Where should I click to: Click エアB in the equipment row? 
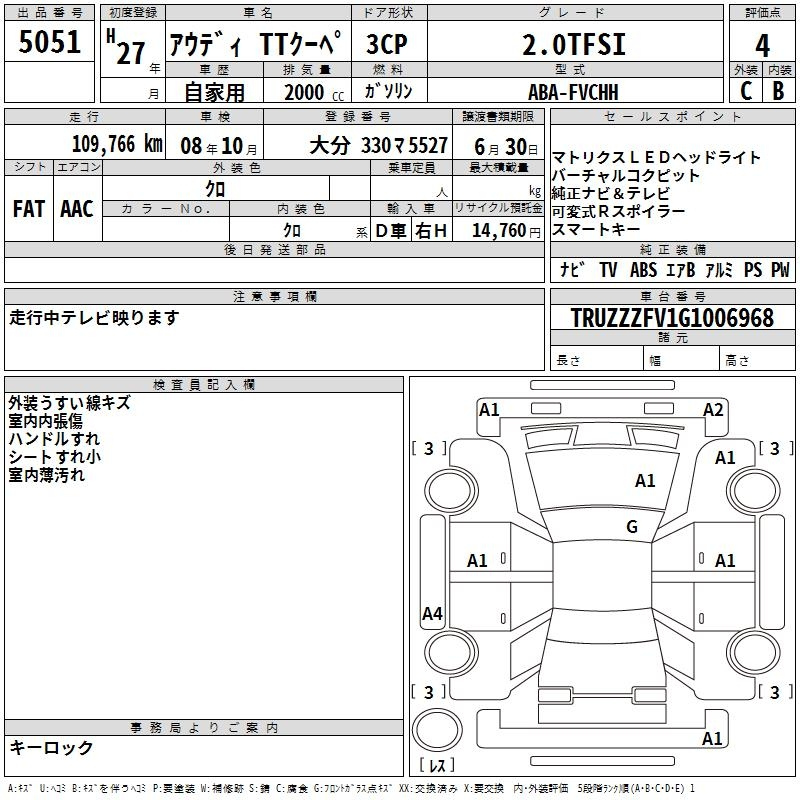point(681,269)
